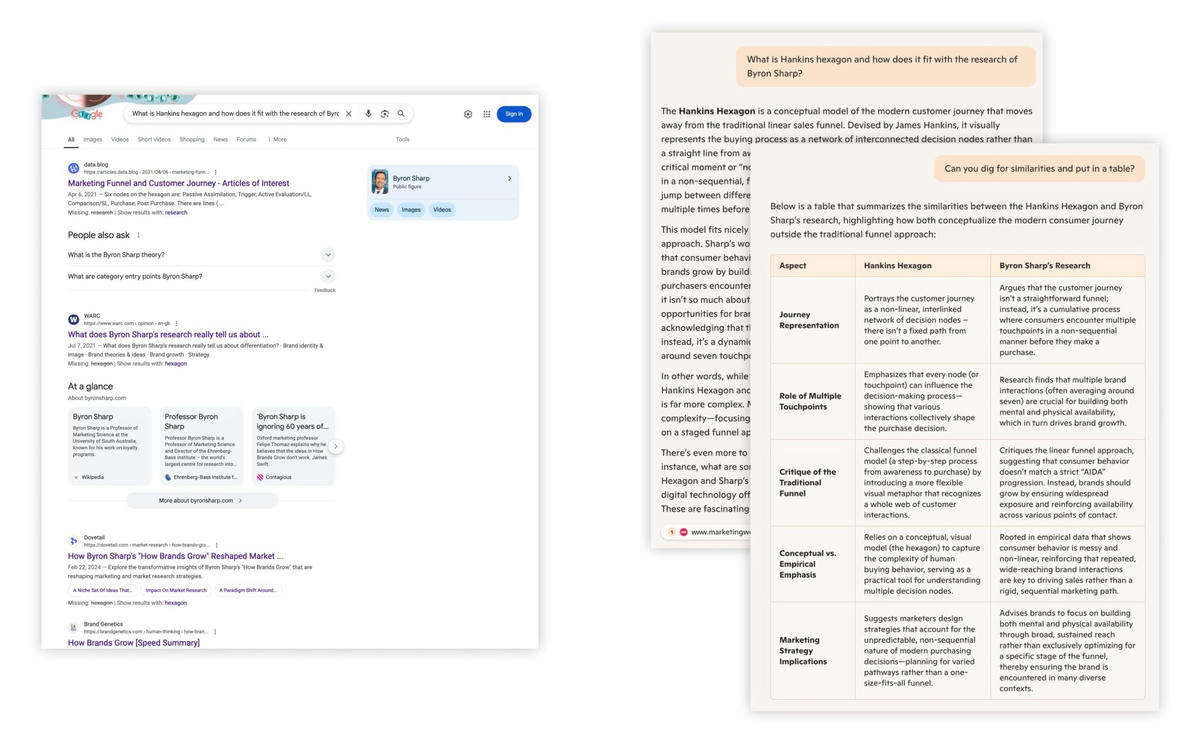Image resolution: width=1200 pixels, height=739 pixels.
Task: Click the 'What is Hankins hexagon' chat message
Action: pyautogui.click(x=886, y=66)
